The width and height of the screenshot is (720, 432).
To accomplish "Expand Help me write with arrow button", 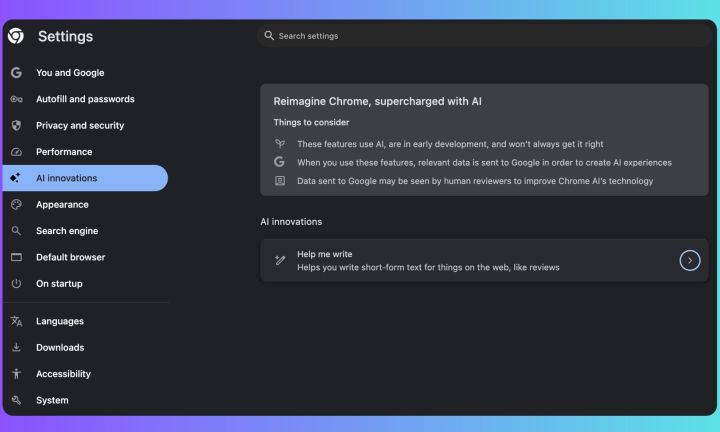I will click(x=689, y=261).
